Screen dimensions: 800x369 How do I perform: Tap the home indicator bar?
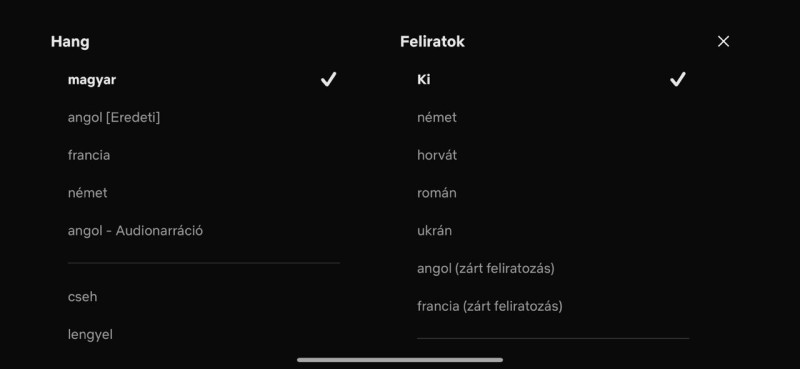click(400, 360)
